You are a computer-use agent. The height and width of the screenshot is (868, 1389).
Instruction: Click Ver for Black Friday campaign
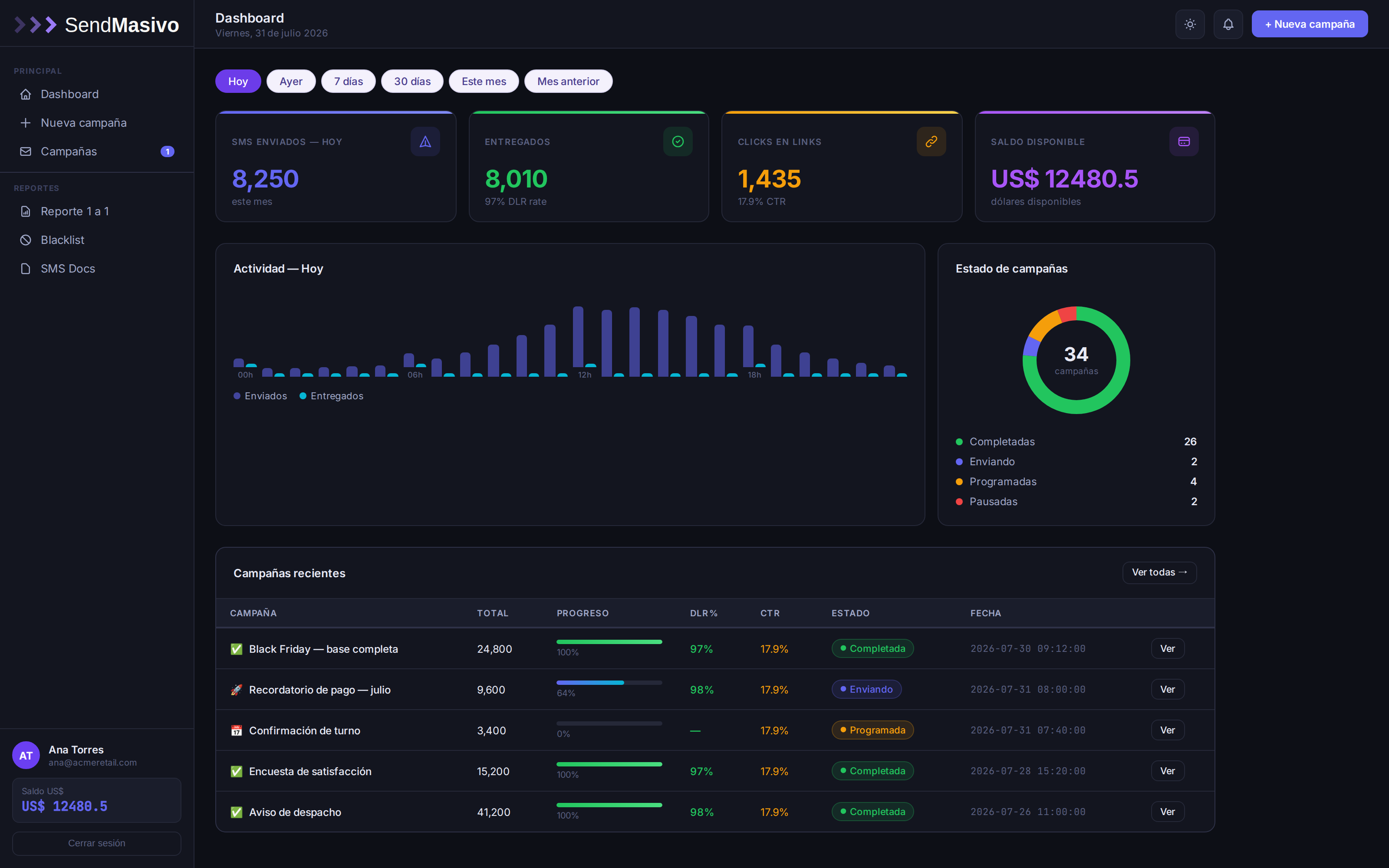click(1168, 649)
